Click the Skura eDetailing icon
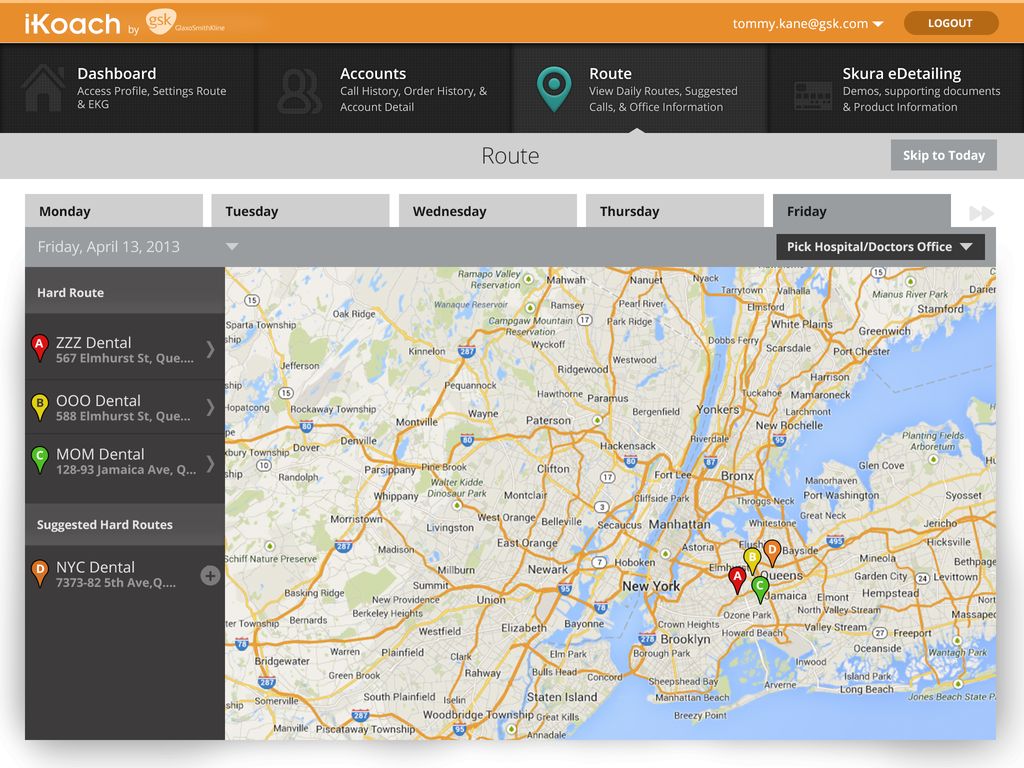1024x768 pixels. click(x=812, y=95)
